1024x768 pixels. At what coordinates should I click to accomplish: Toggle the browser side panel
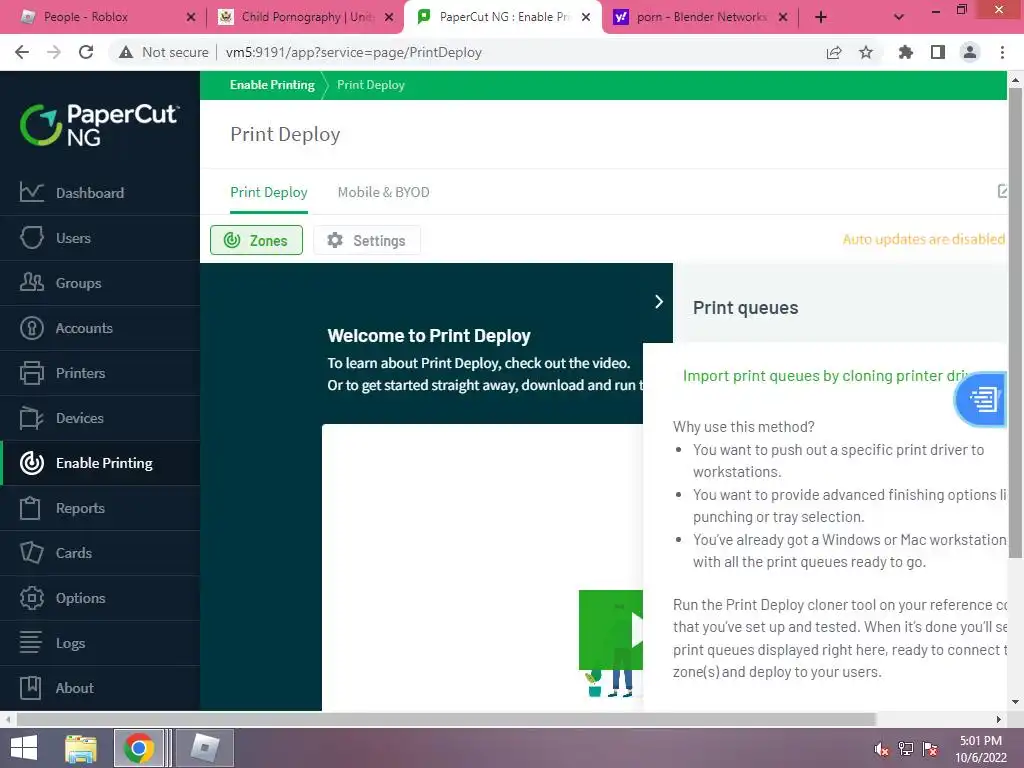click(938, 52)
